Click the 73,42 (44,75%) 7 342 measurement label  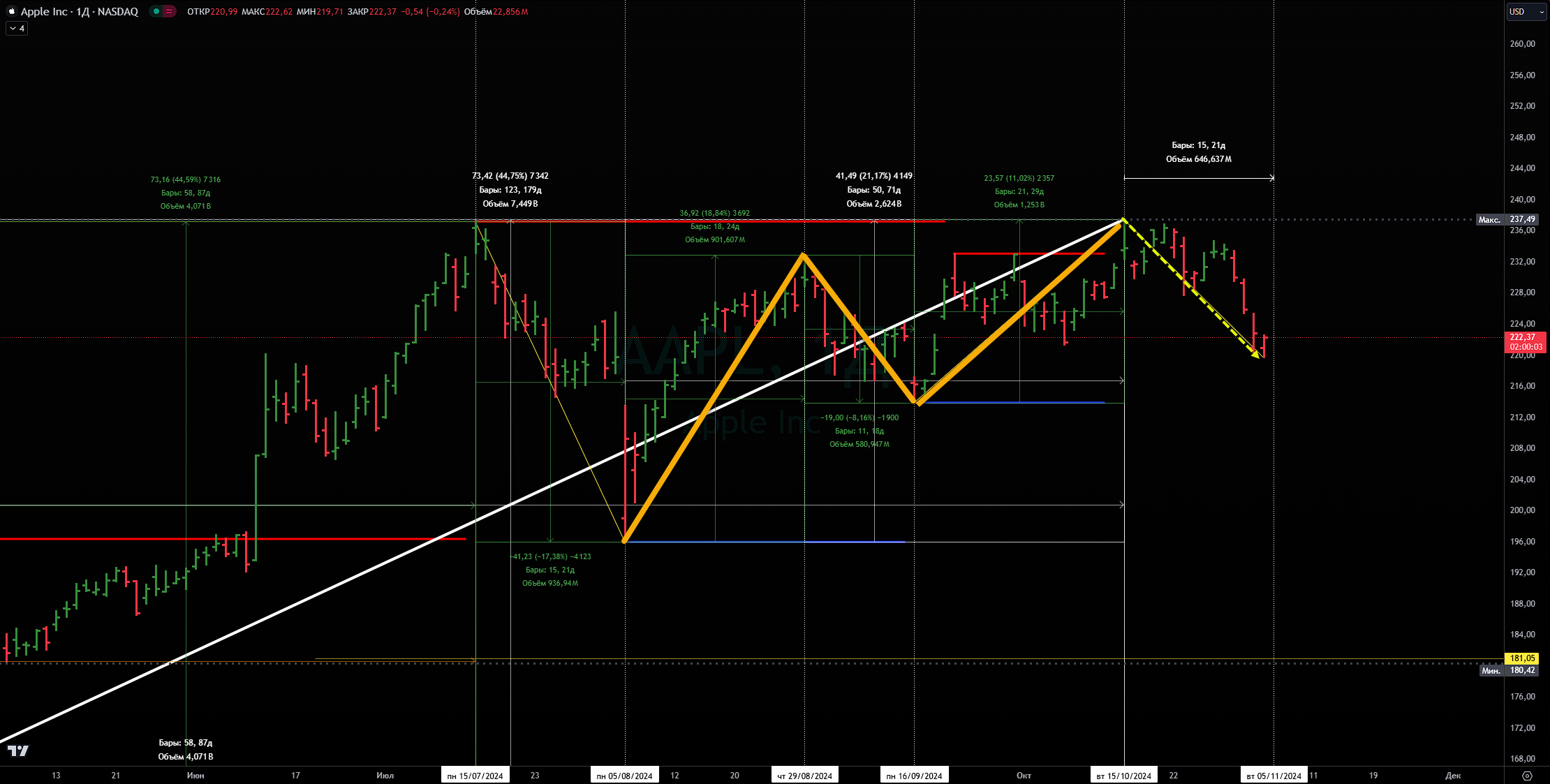click(x=510, y=176)
